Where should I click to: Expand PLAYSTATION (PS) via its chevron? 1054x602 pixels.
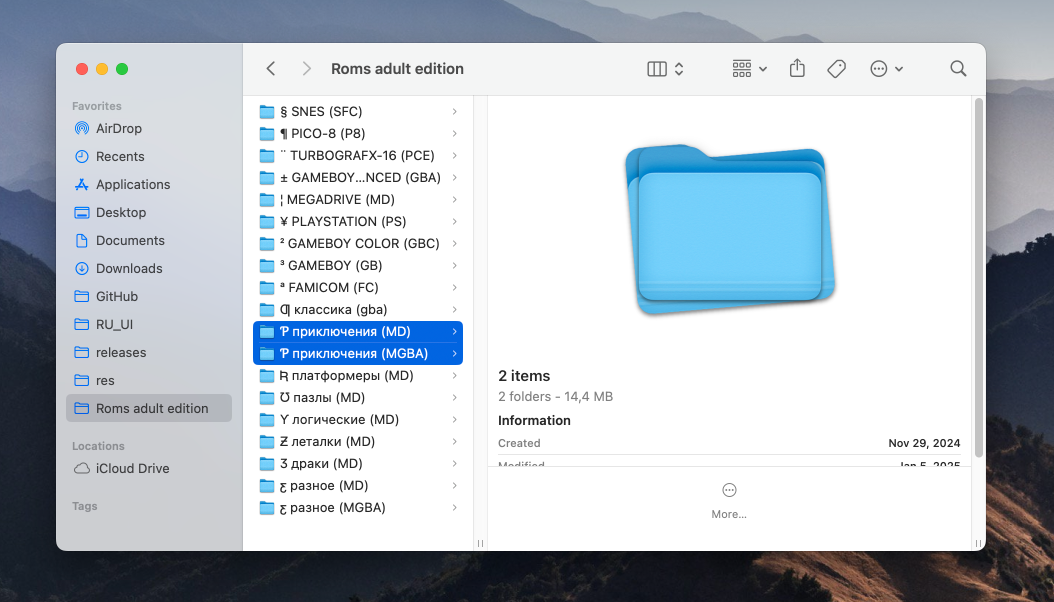(x=454, y=222)
